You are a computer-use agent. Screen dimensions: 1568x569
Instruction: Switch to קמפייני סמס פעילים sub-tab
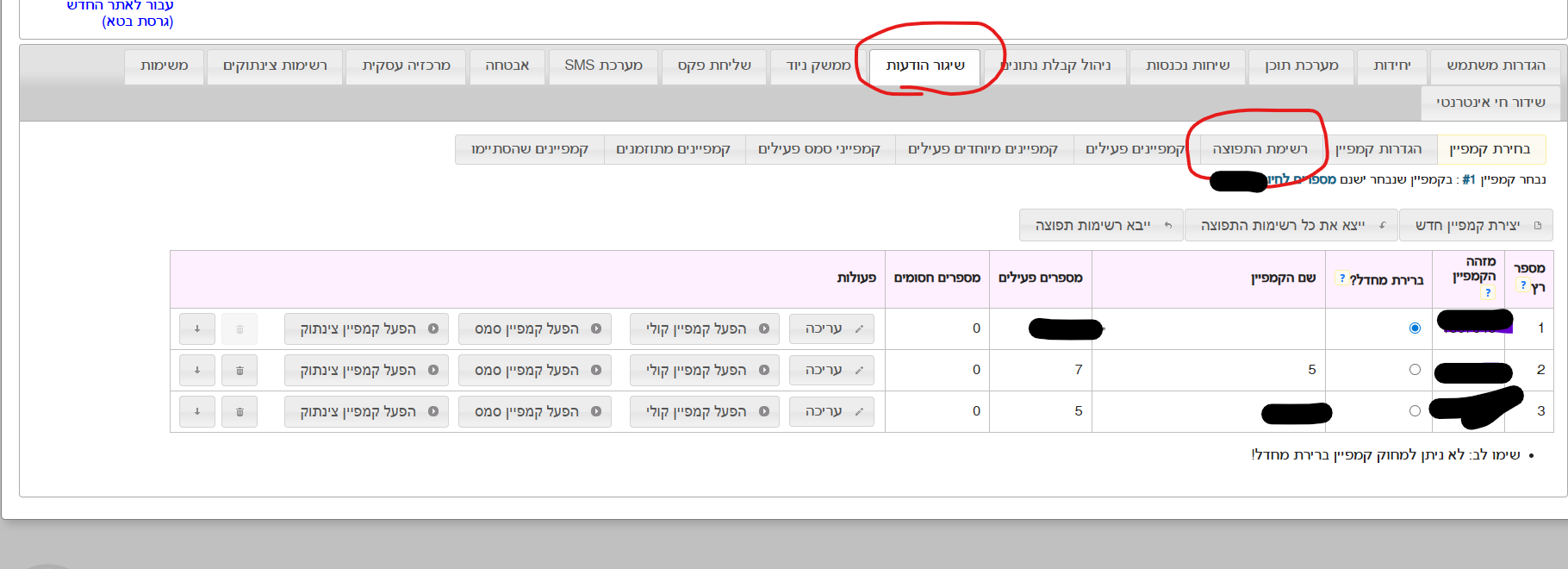819,149
